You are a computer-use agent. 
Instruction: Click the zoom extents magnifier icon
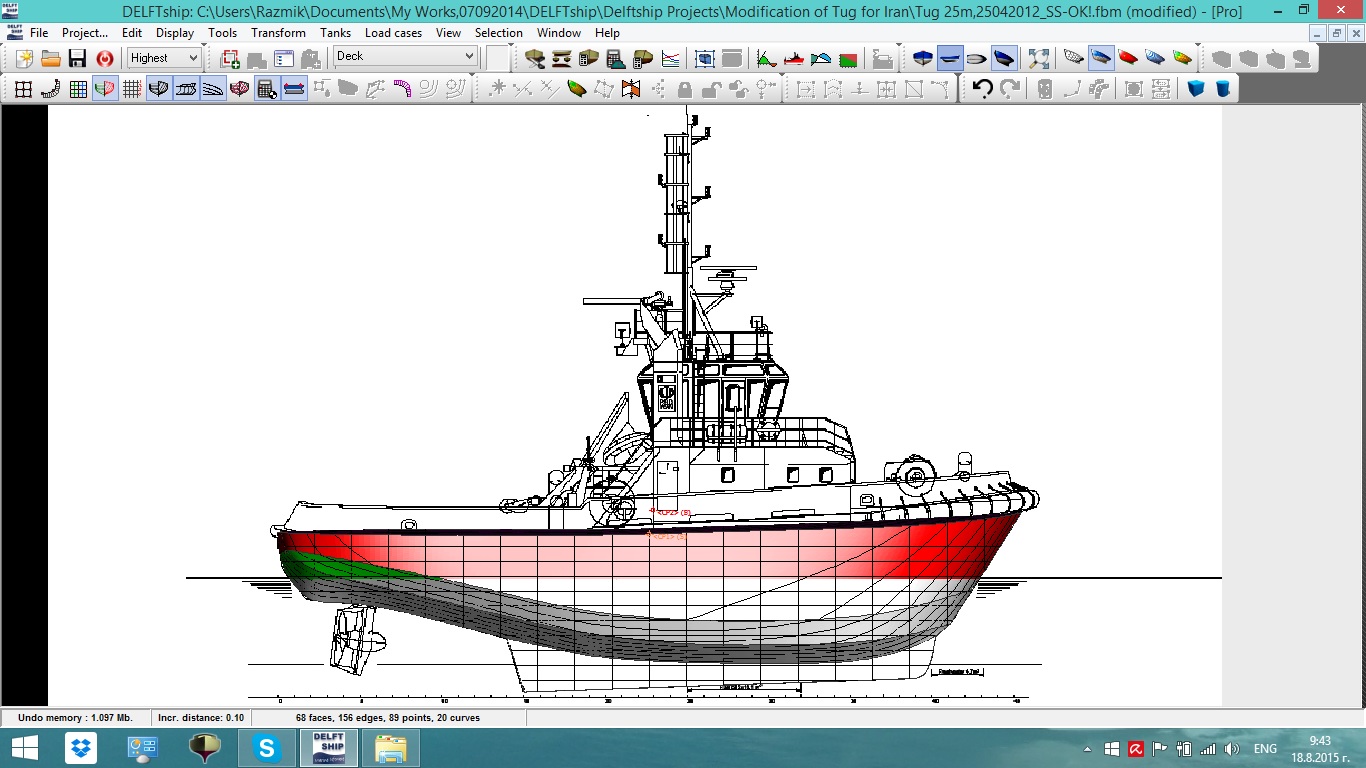pyautogui.click(x=1038, y=58)
